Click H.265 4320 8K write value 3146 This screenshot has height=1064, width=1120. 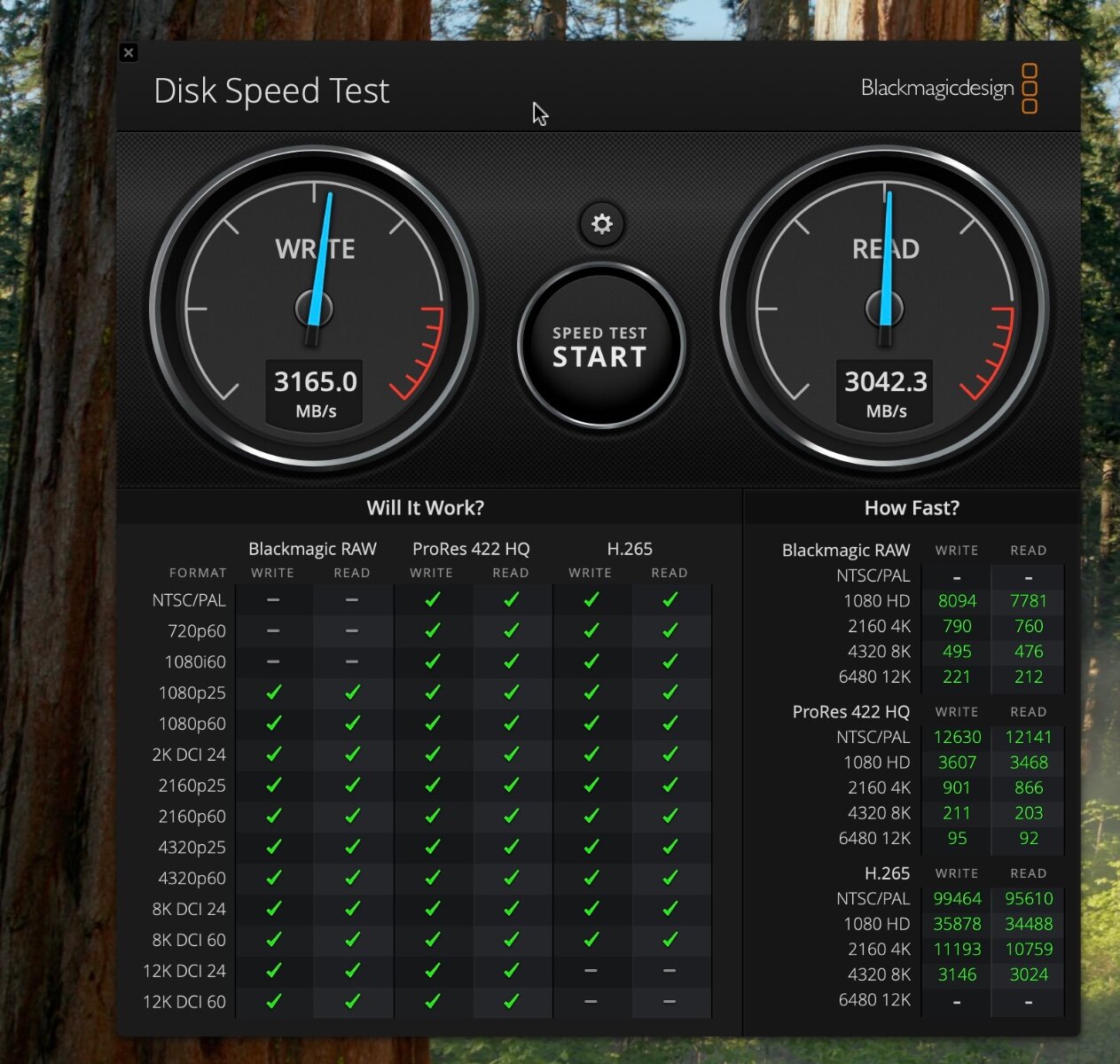coord(957,974)
